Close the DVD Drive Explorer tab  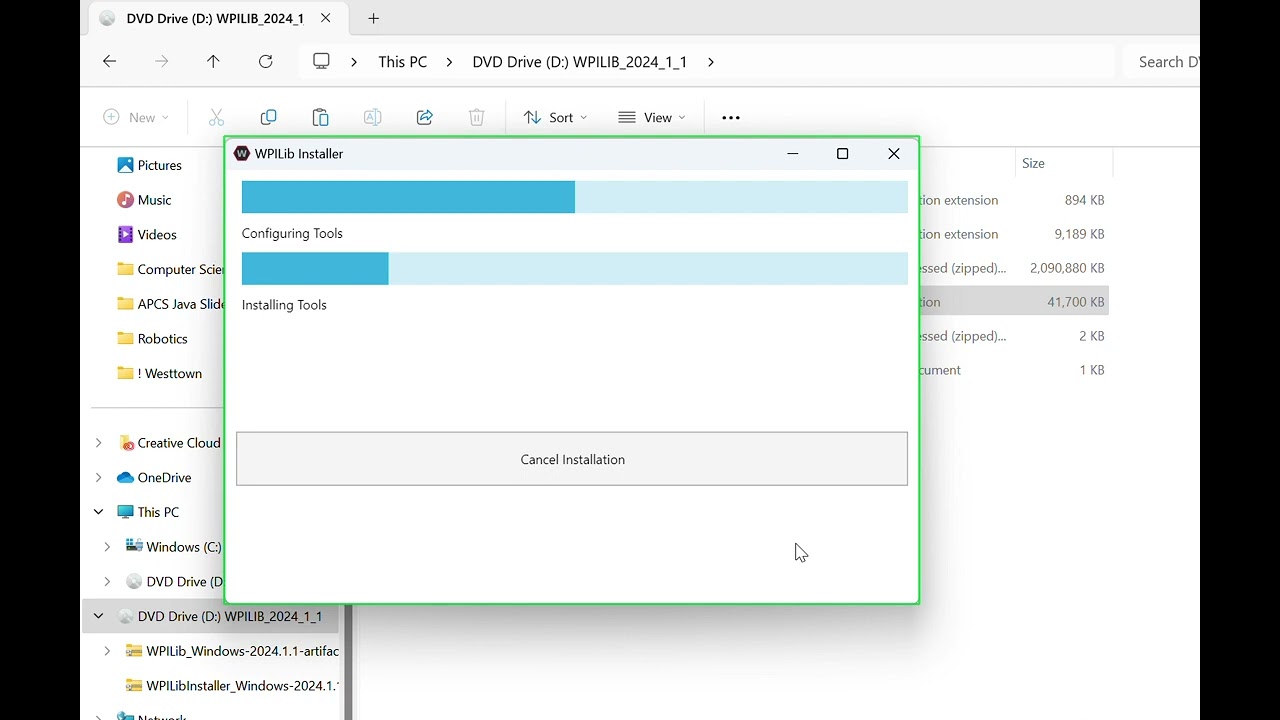[x=325, y=18]
